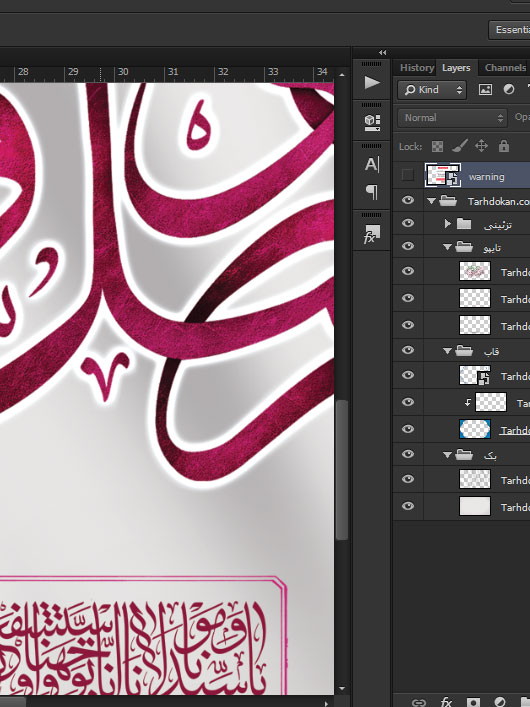Hide the بک group
Image resolution: width=530 pixels, height=707 pixels.
408,454
